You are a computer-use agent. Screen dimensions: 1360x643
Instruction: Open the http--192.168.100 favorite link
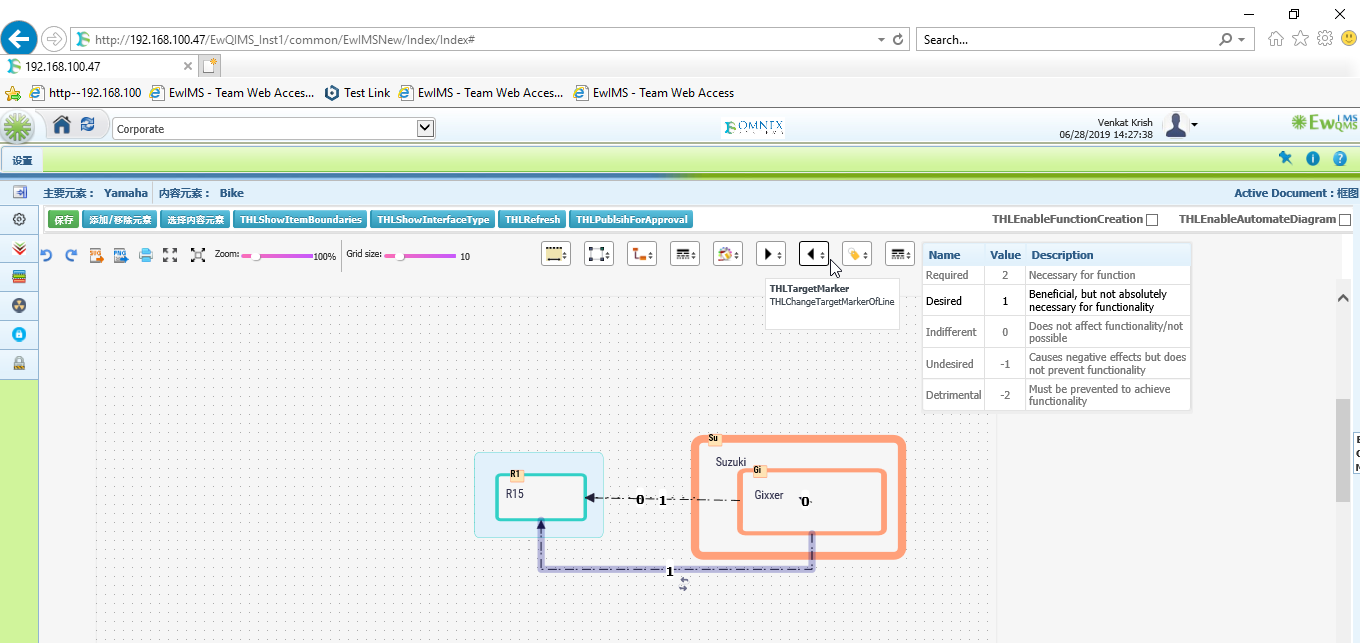86,93
